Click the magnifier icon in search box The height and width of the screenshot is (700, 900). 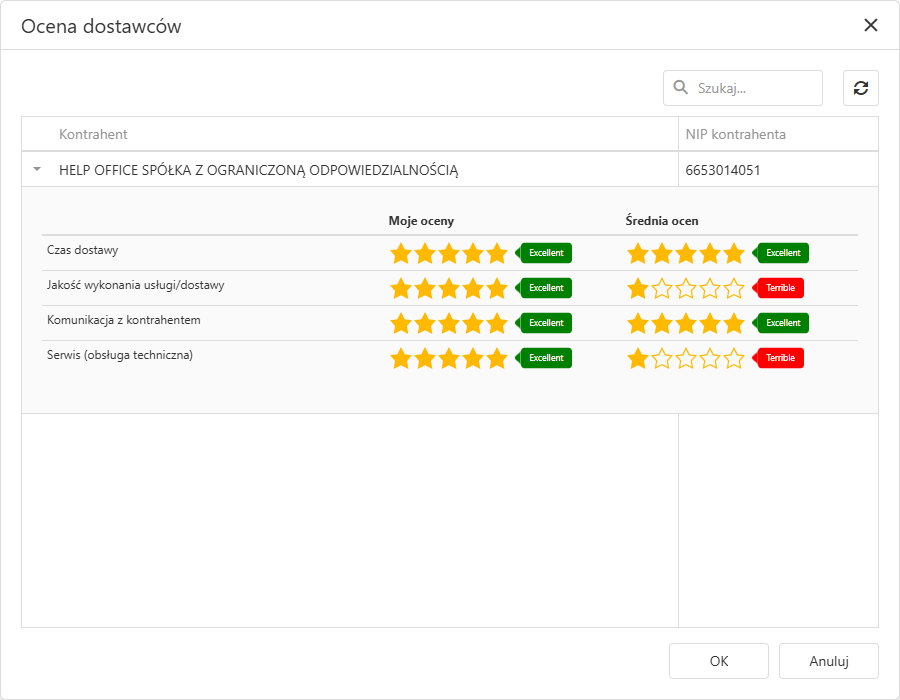click(x=681, y=88)
